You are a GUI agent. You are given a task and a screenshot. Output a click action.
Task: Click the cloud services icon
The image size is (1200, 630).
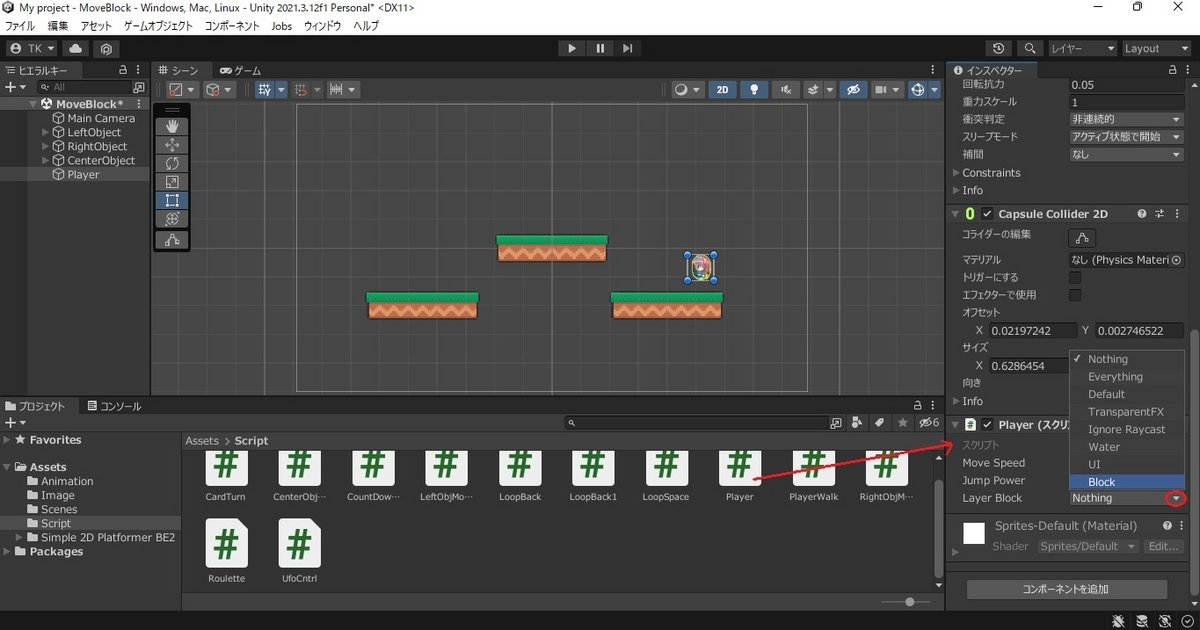coord(76,48)
